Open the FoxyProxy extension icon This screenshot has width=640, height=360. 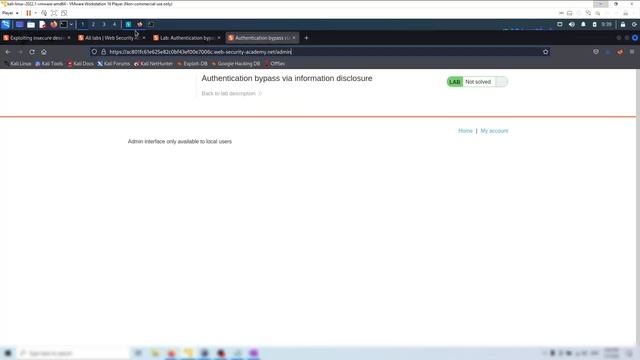[620, 52]
